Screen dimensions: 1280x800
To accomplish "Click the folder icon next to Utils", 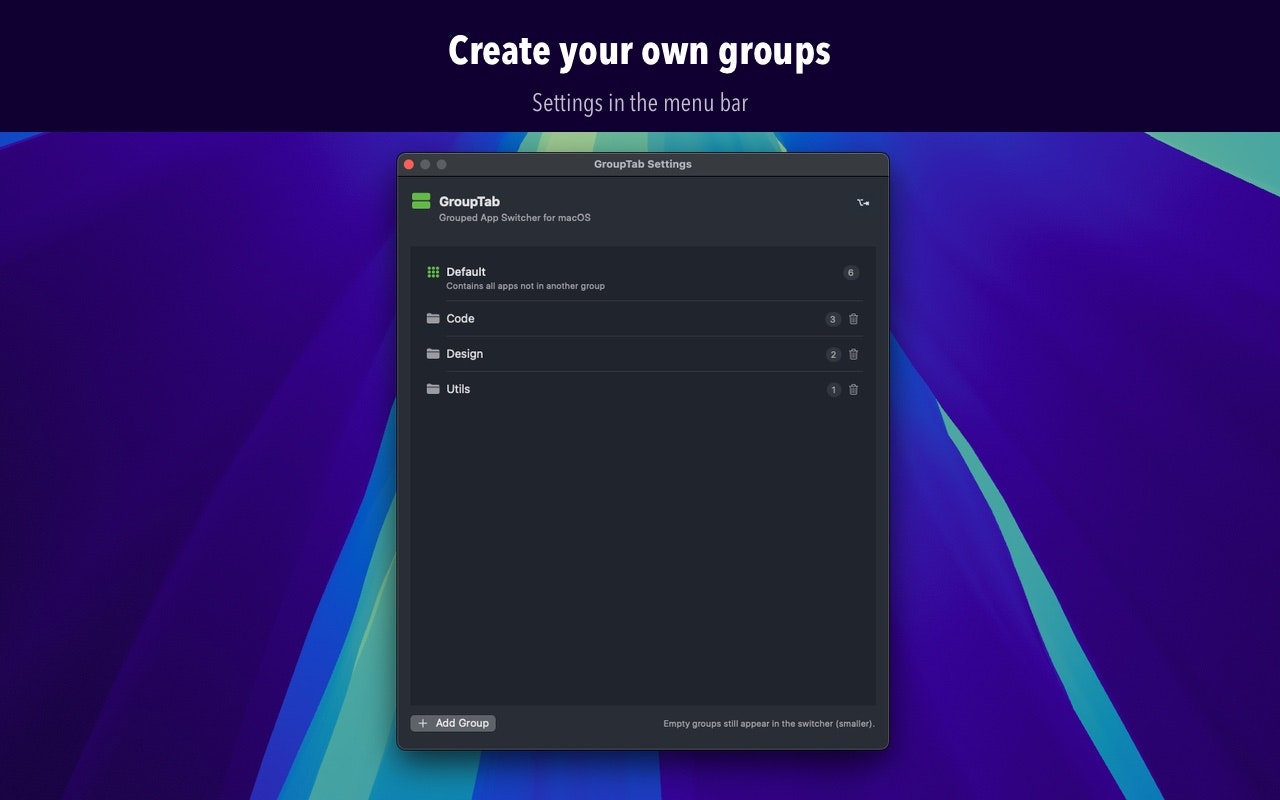I will (x=433, y=389).
